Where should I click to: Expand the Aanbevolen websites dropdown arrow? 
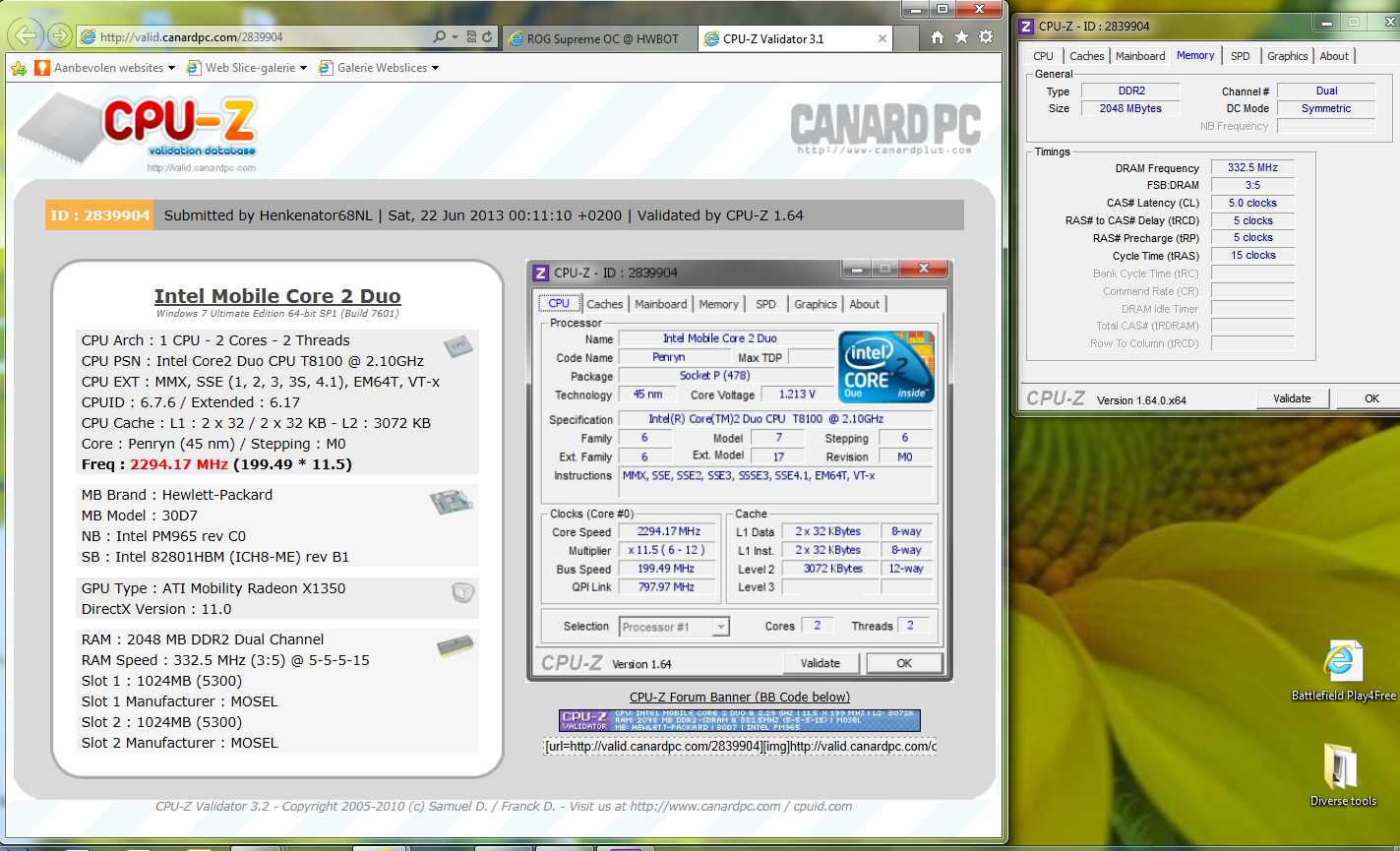(x=171, y=68)
